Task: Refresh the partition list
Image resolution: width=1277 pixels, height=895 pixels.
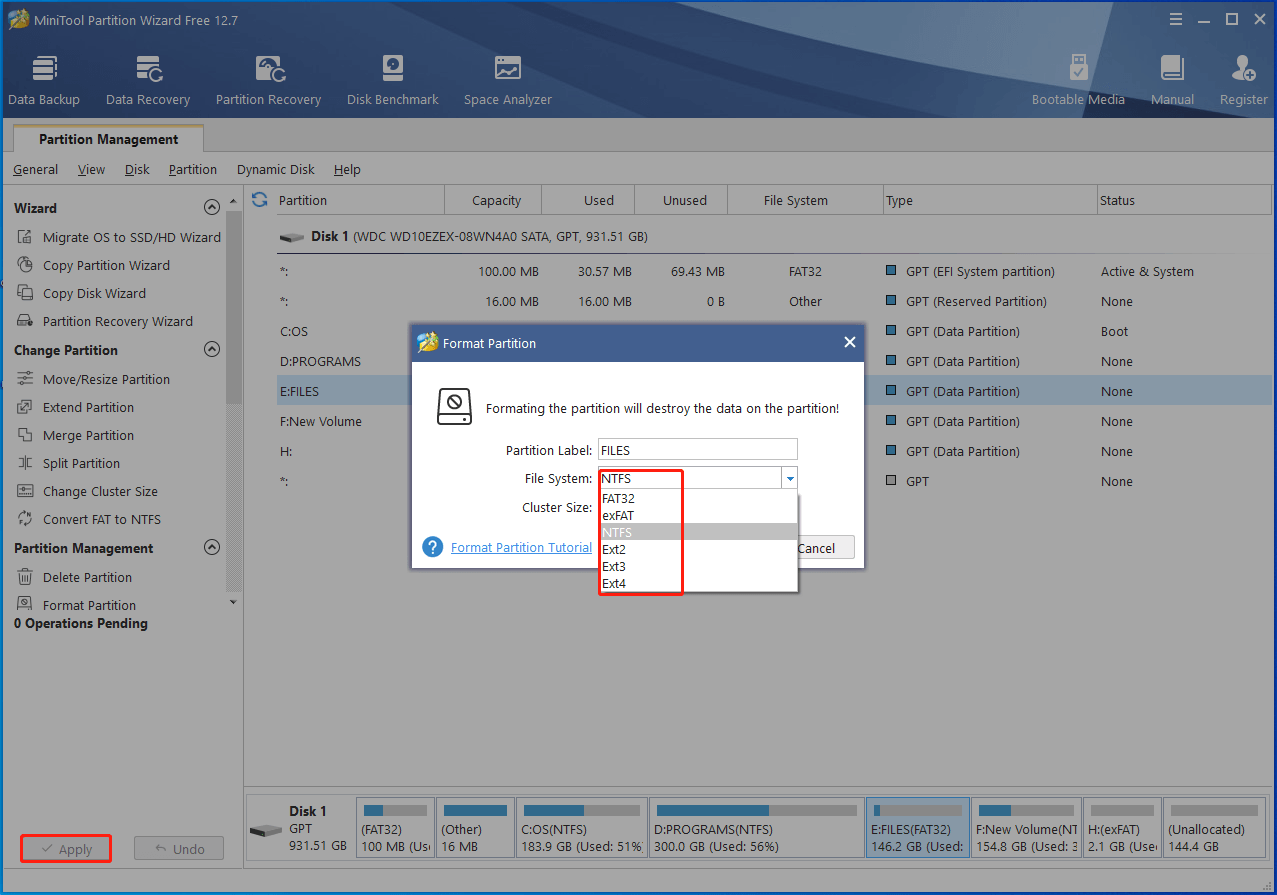Action: 260,199
